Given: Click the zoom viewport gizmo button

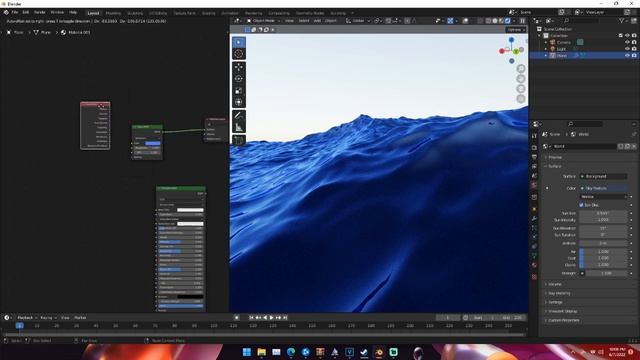Looking at the screenshot, I should 521,69.
